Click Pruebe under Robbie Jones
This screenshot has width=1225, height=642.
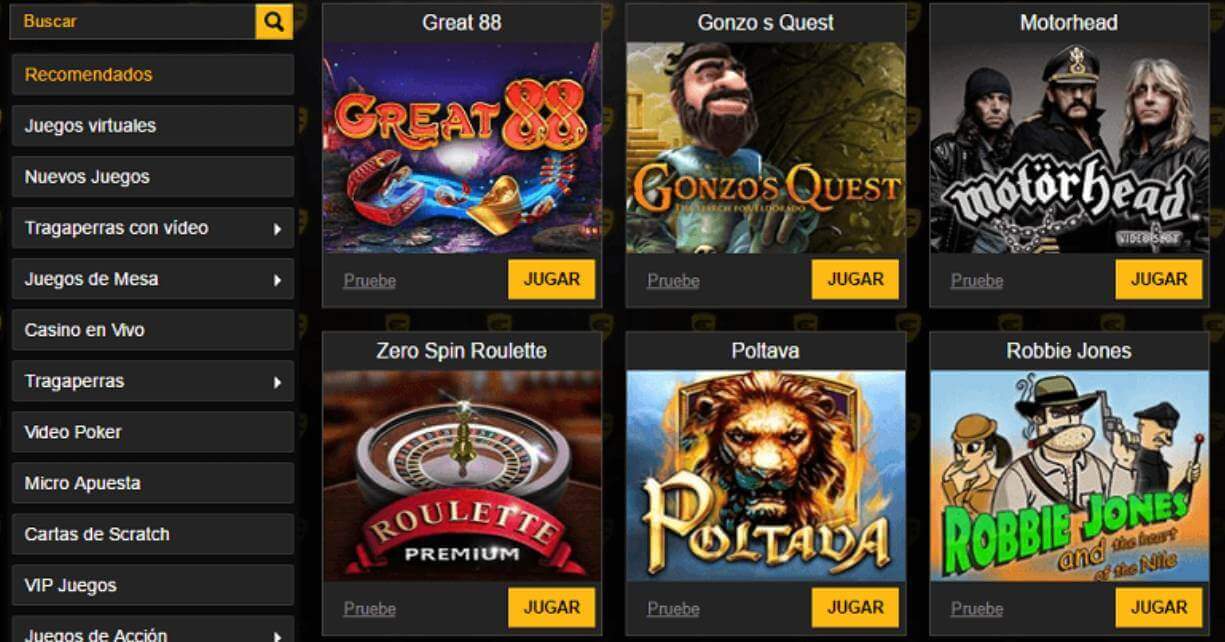[x=977, y=609]
